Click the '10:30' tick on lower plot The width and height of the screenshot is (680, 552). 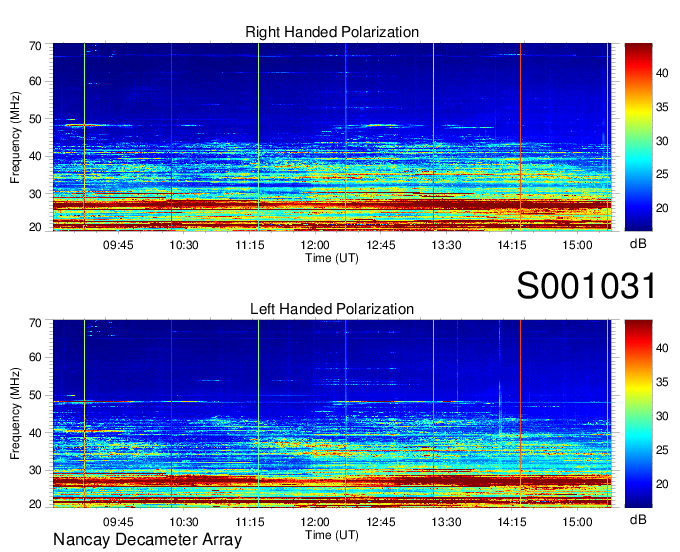(183, 522)
